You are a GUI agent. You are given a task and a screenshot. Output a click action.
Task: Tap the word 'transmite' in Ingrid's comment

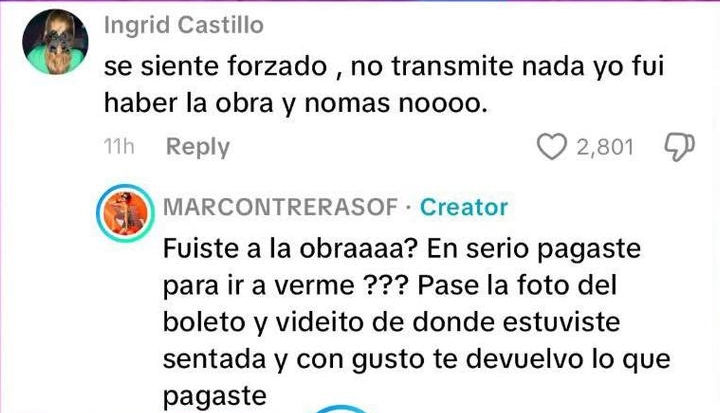(452, 67)
